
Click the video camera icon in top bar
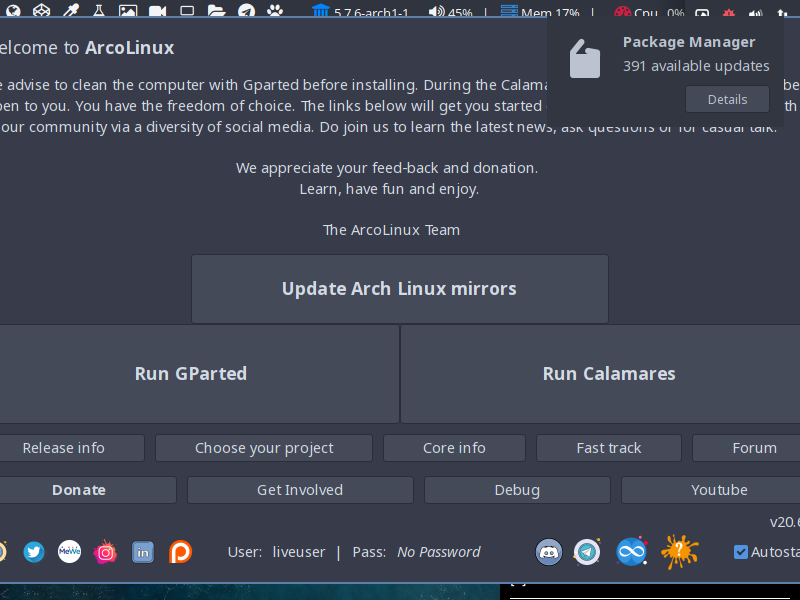click(x=157, y=11)
